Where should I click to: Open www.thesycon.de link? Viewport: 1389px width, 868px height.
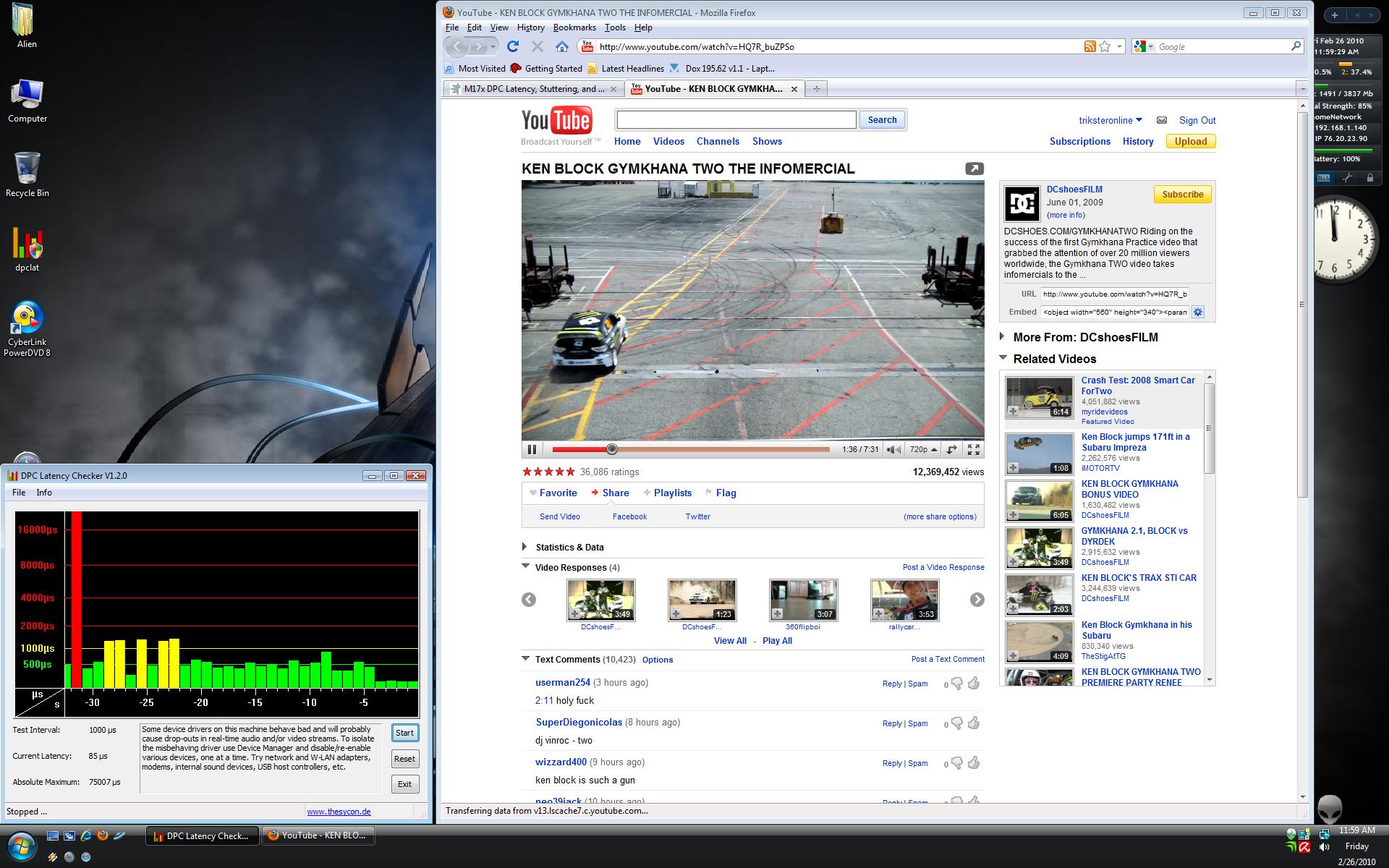[339, 812]
